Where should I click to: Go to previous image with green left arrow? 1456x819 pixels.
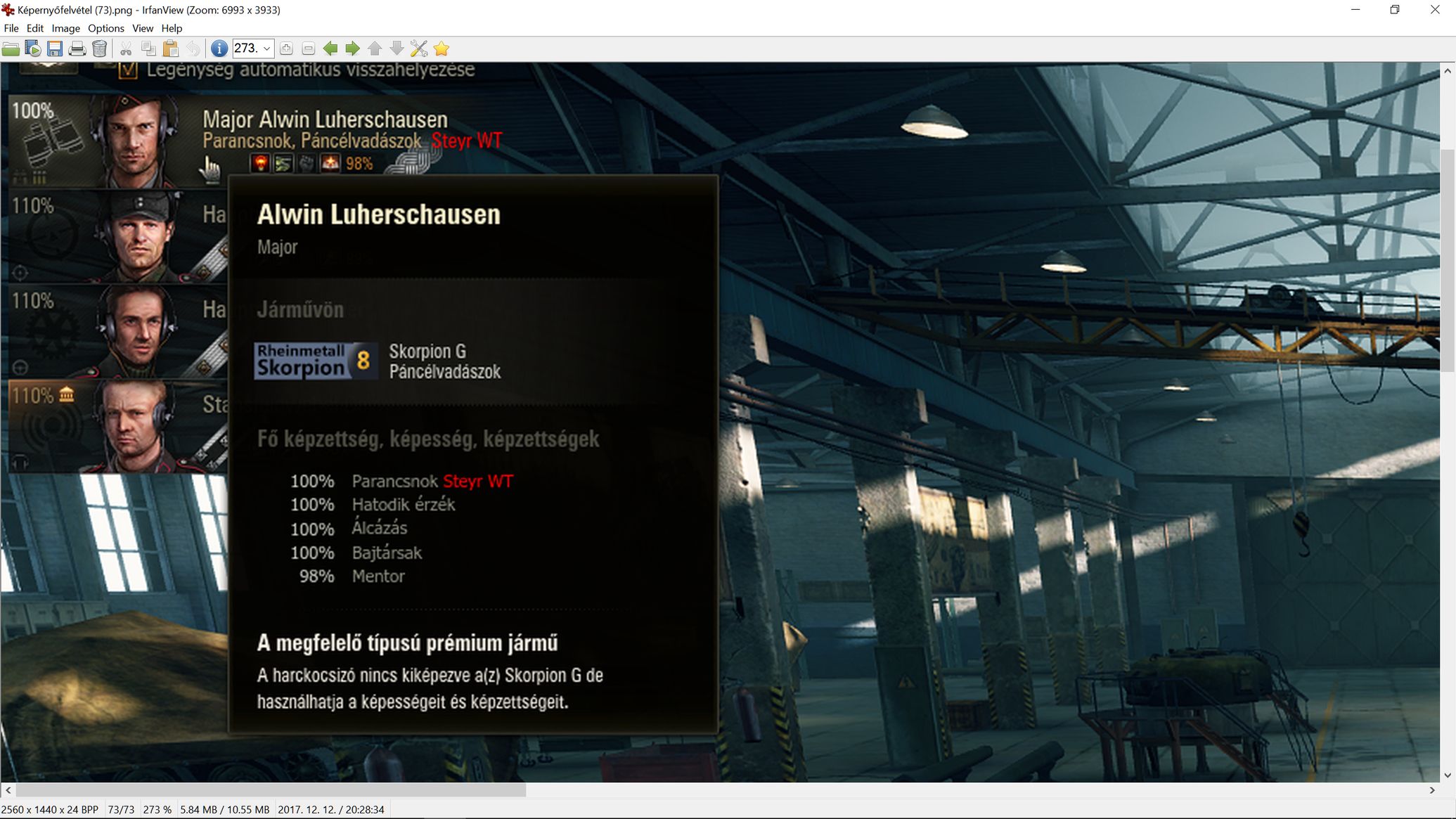[x=330, y=49]
